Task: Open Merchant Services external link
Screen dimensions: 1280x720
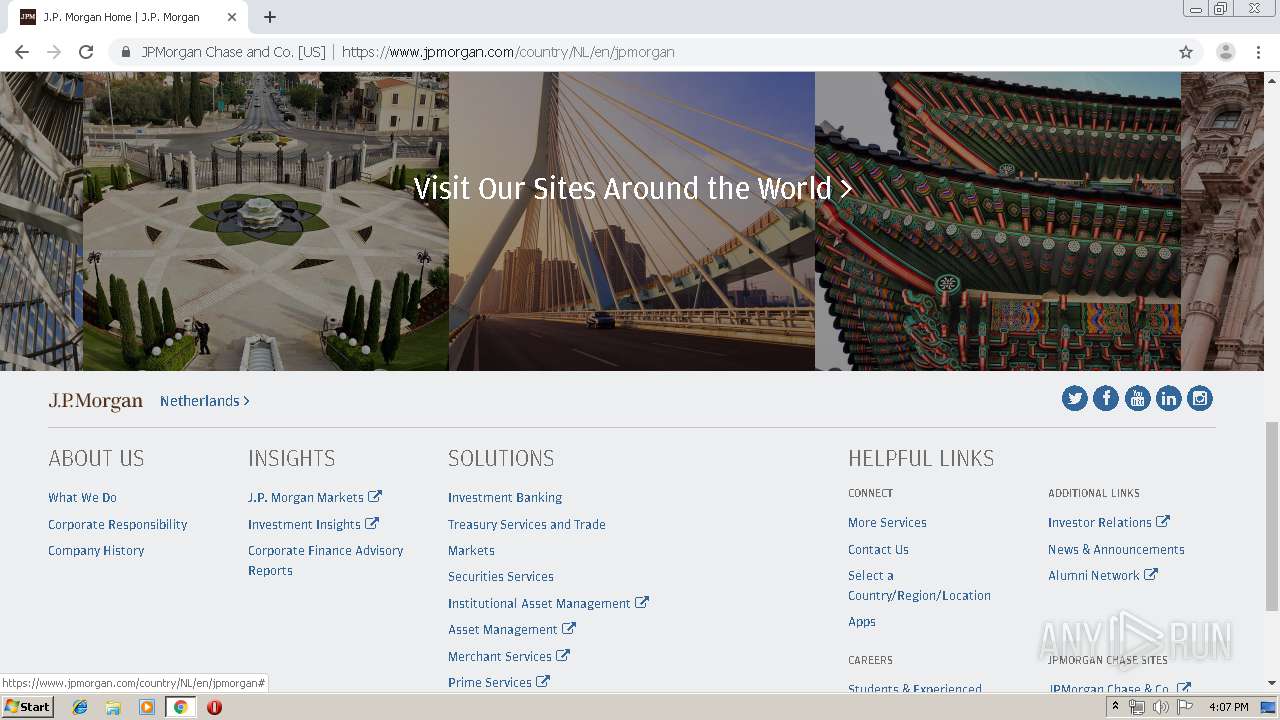Action: pos(509,656)
